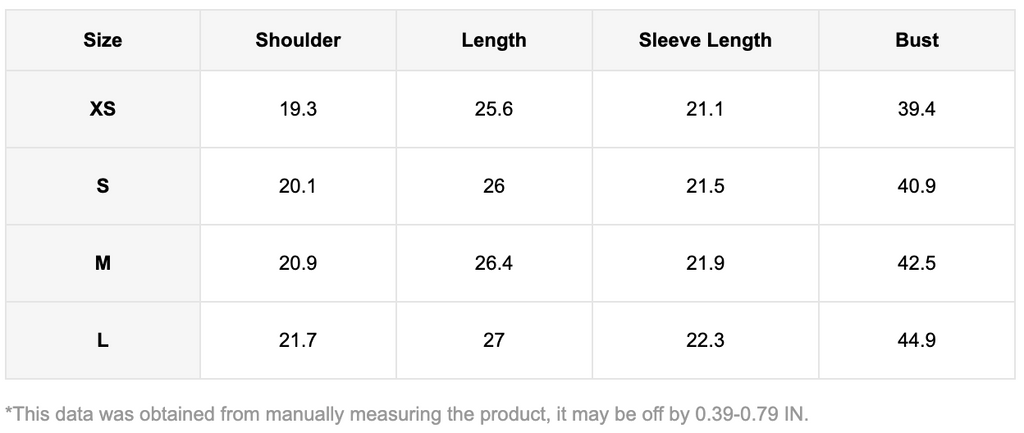Select the Bust column header

coord(917,41)
